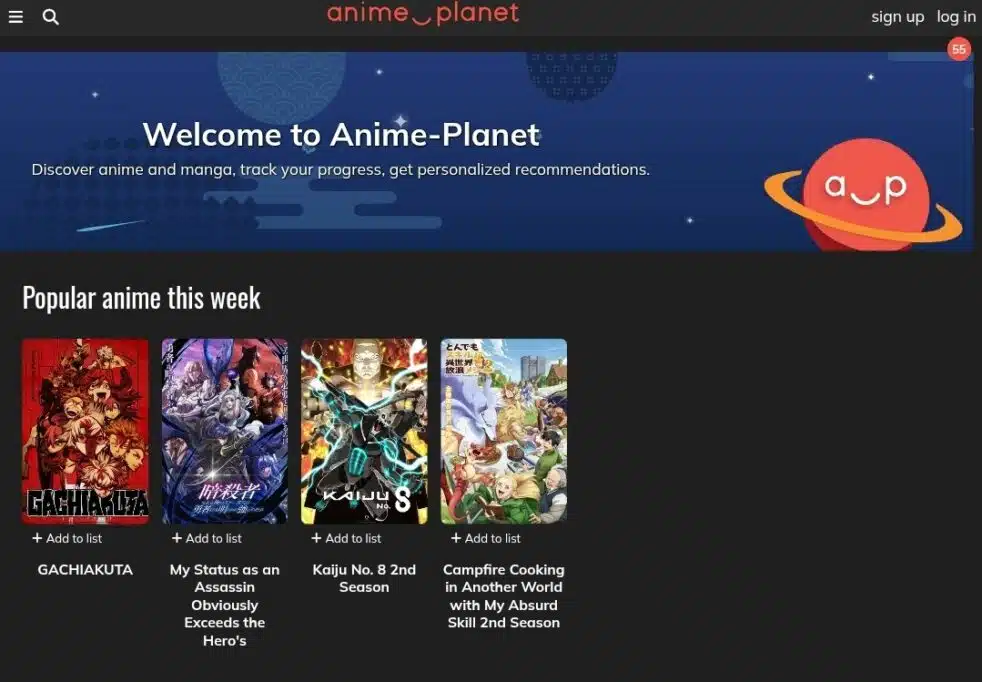Screen dimensions: 982x682
Task: Click Campfire Cooking in Another World title
Action: pyautogui.click(x=504, y=596)
